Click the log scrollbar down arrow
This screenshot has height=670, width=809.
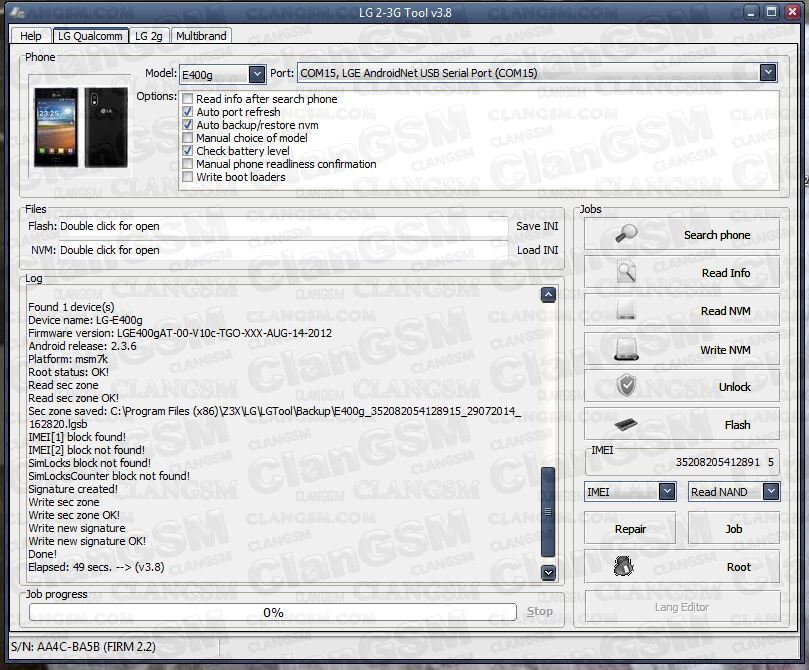coord(548,573)
